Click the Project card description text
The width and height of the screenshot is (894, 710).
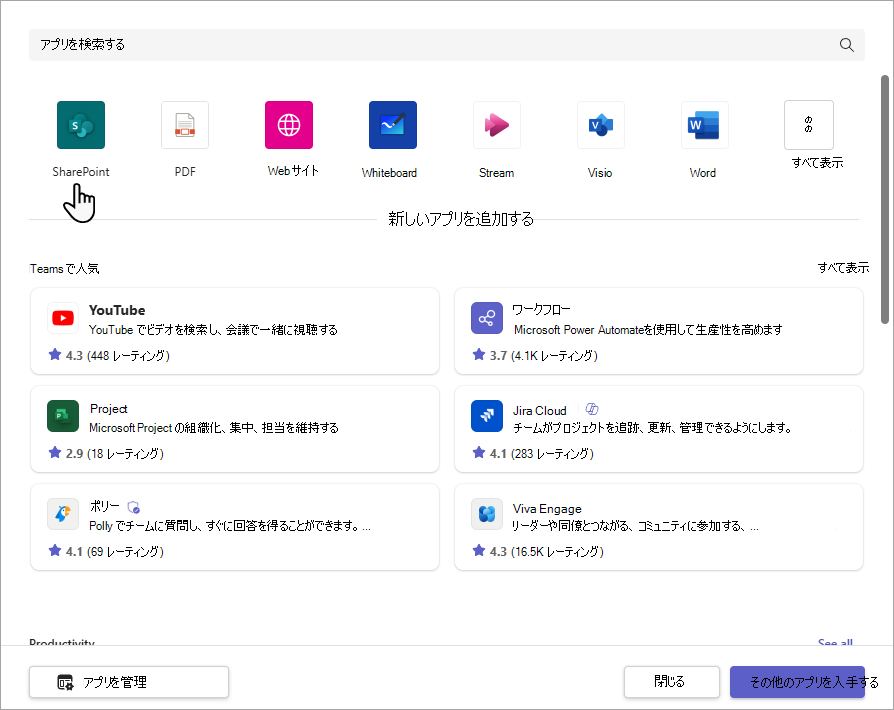point(214,428)
